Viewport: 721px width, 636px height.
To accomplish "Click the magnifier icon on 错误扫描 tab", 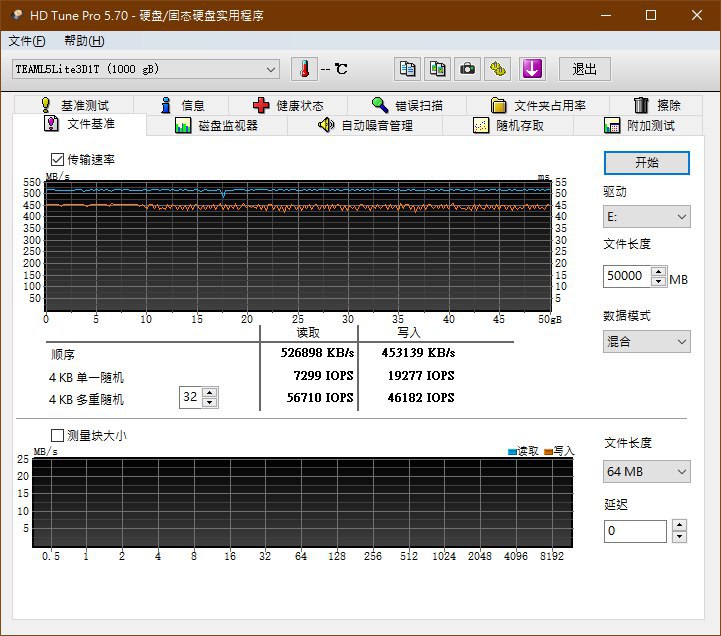I will 380,105.
